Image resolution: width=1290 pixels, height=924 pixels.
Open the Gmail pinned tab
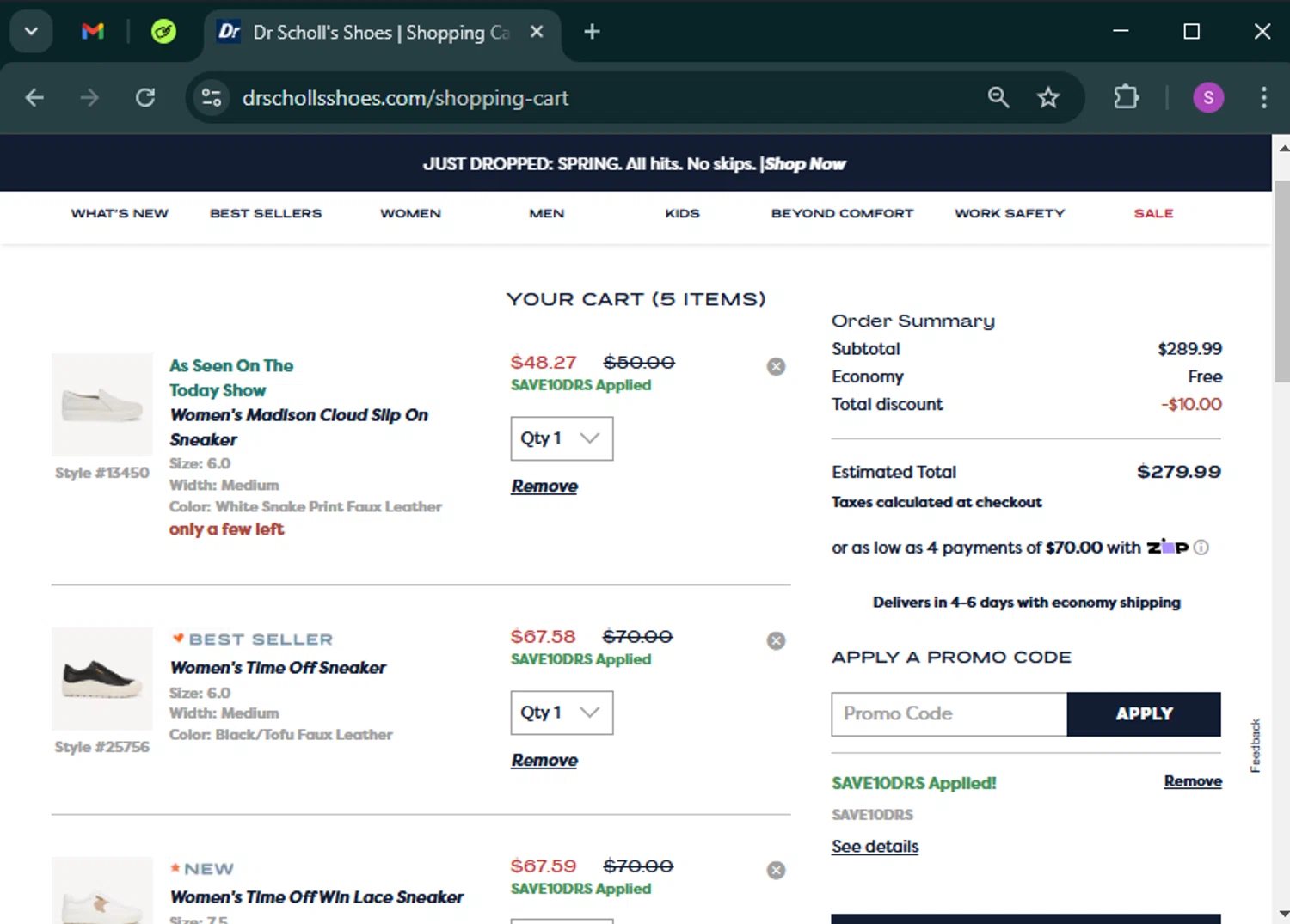[93, 32]
